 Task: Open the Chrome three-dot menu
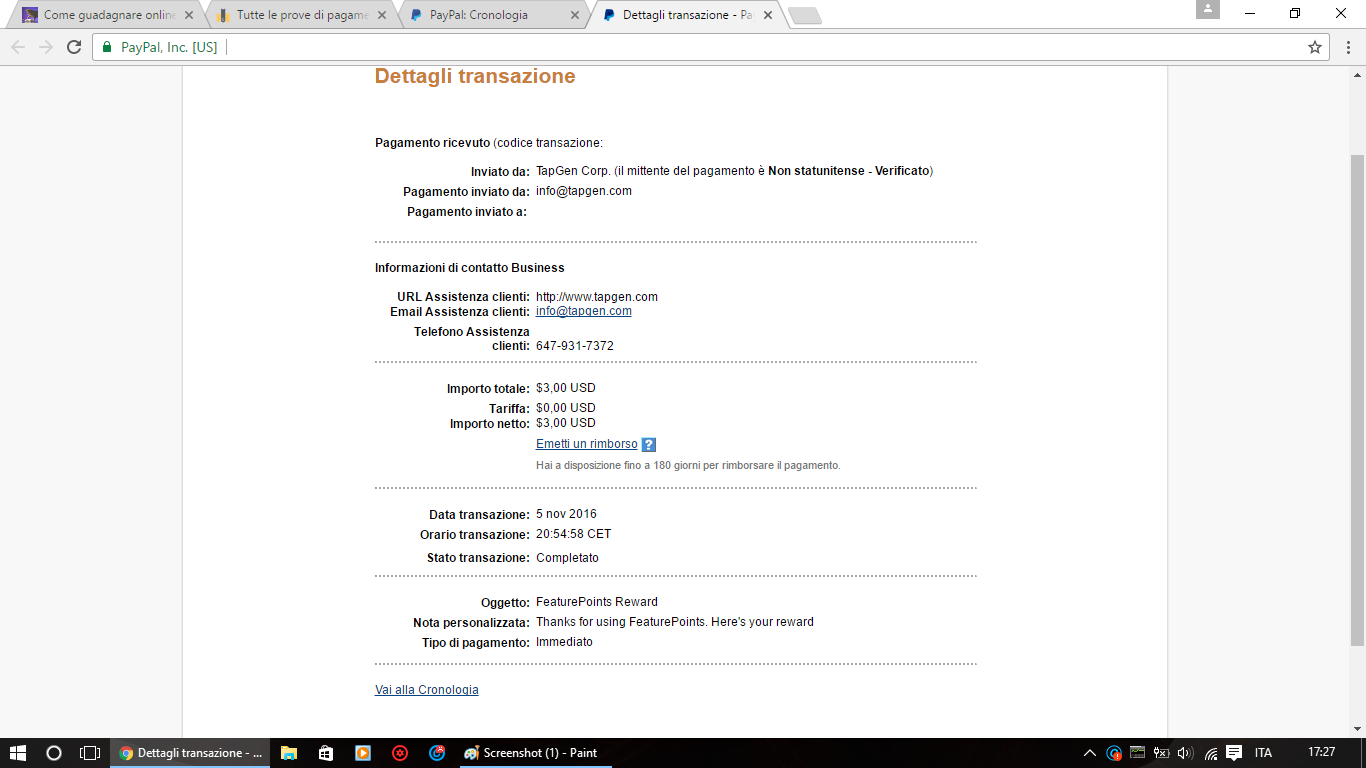(1347, 47)
